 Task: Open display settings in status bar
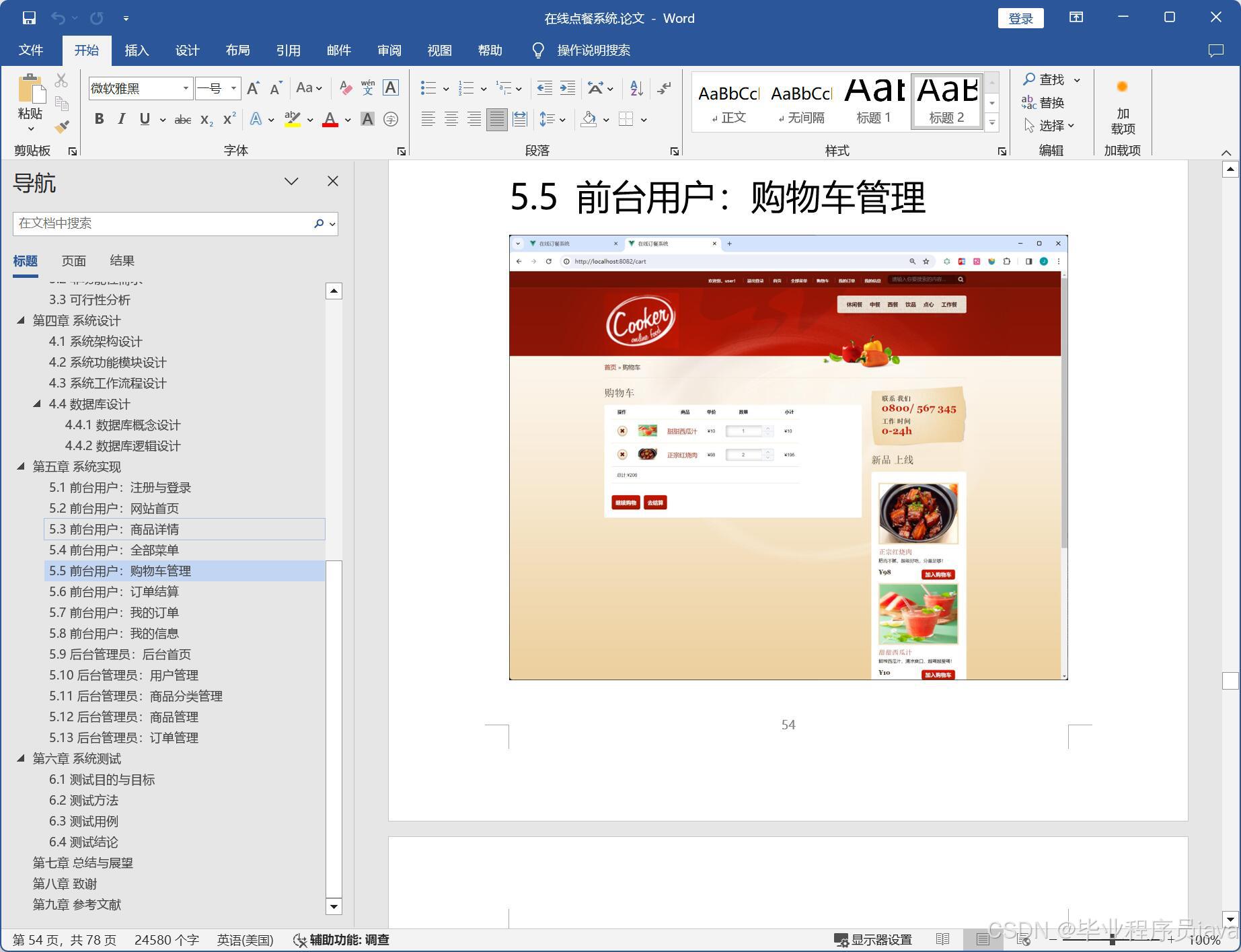click(872, 940)
